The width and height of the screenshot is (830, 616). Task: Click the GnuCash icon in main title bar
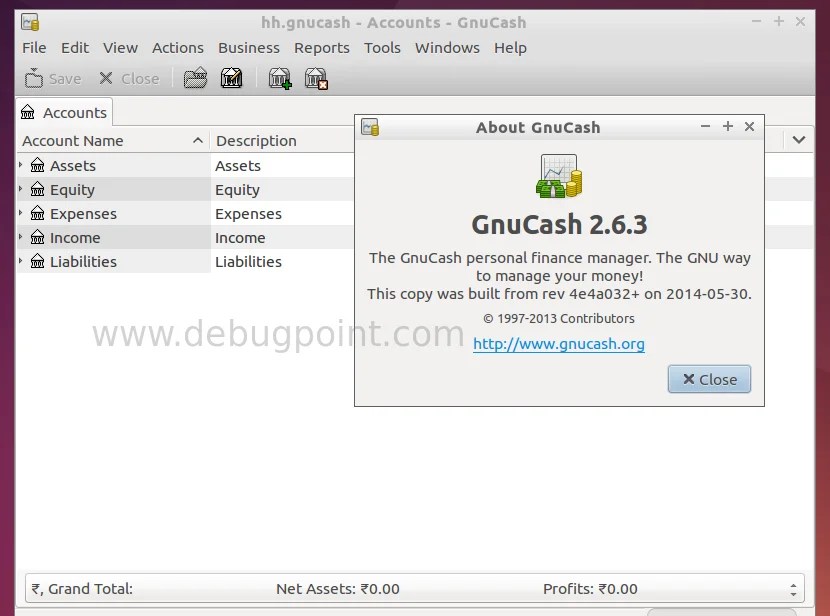30,22
